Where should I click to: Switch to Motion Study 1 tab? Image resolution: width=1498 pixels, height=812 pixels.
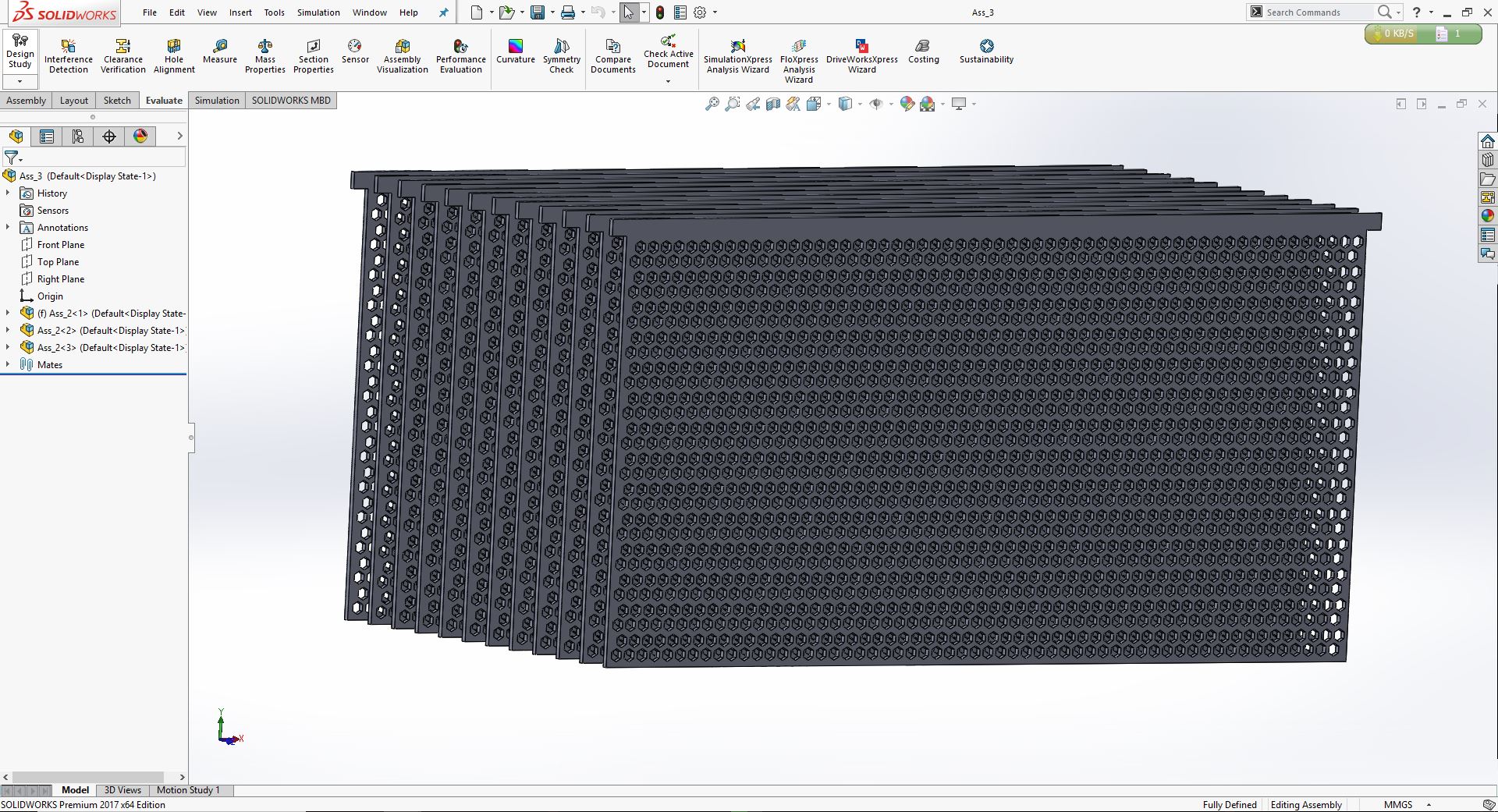click(188, 789)
